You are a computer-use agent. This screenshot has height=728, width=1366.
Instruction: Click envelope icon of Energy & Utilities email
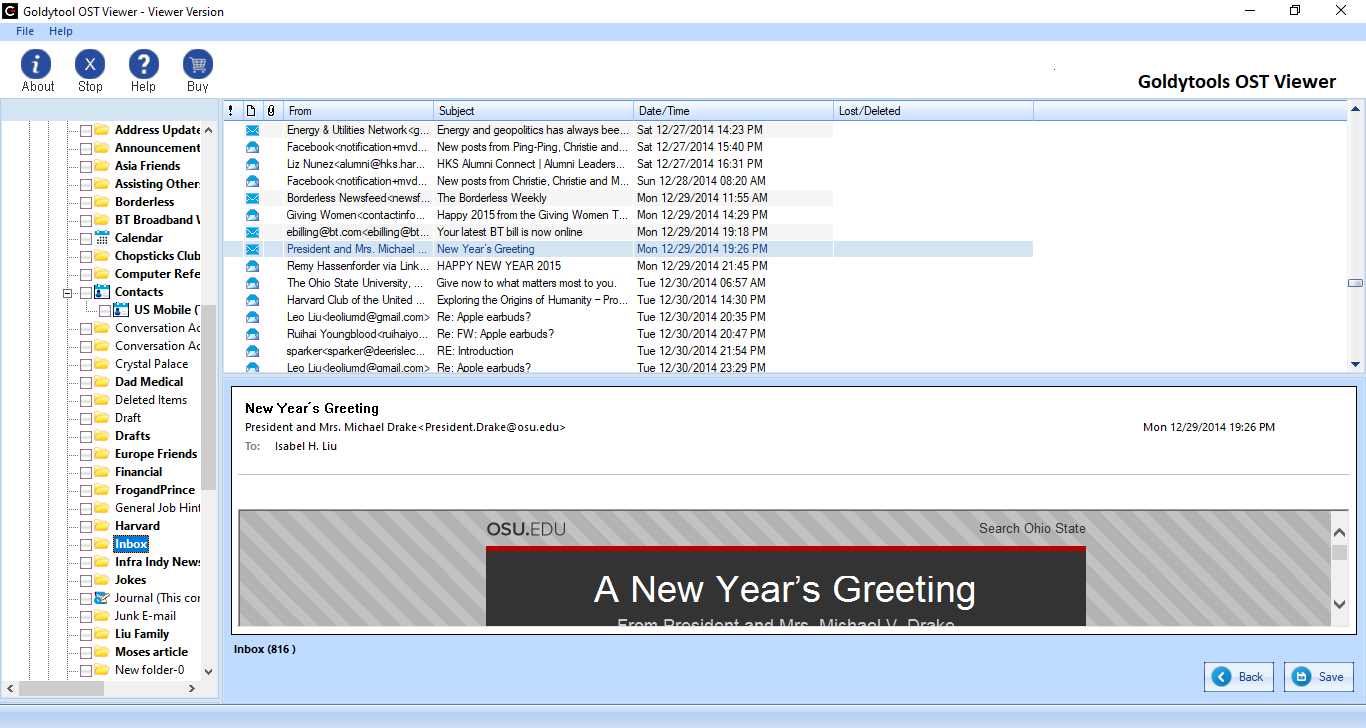click(252, 130)
